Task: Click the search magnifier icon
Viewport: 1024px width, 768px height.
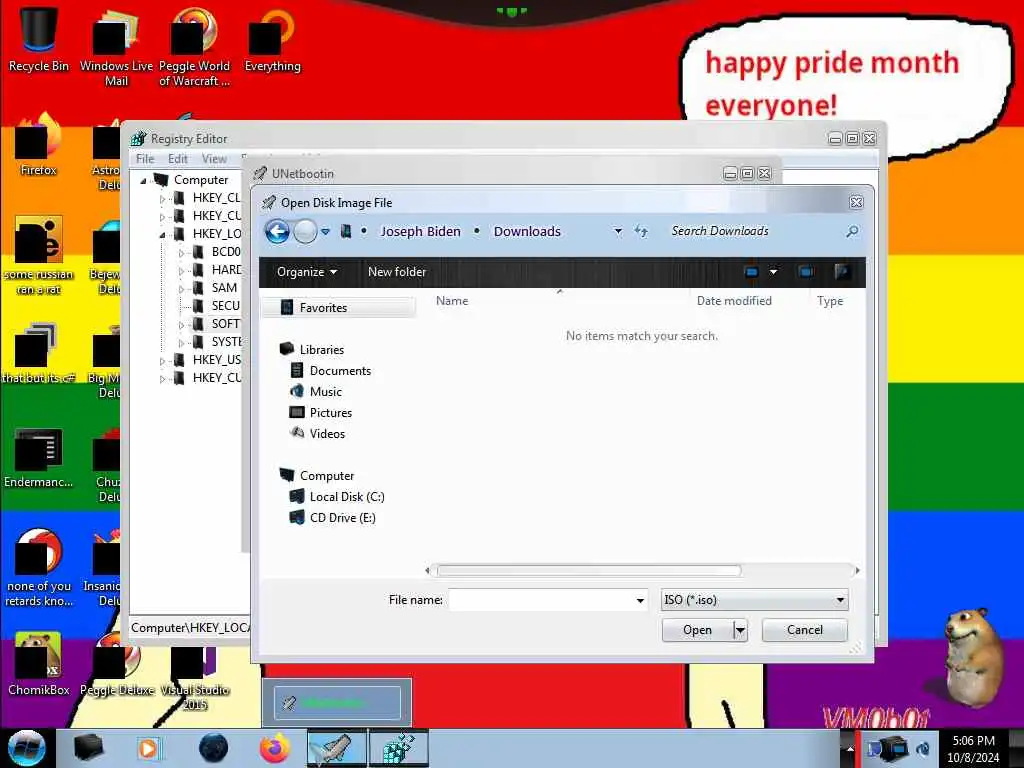Action: 852,231
